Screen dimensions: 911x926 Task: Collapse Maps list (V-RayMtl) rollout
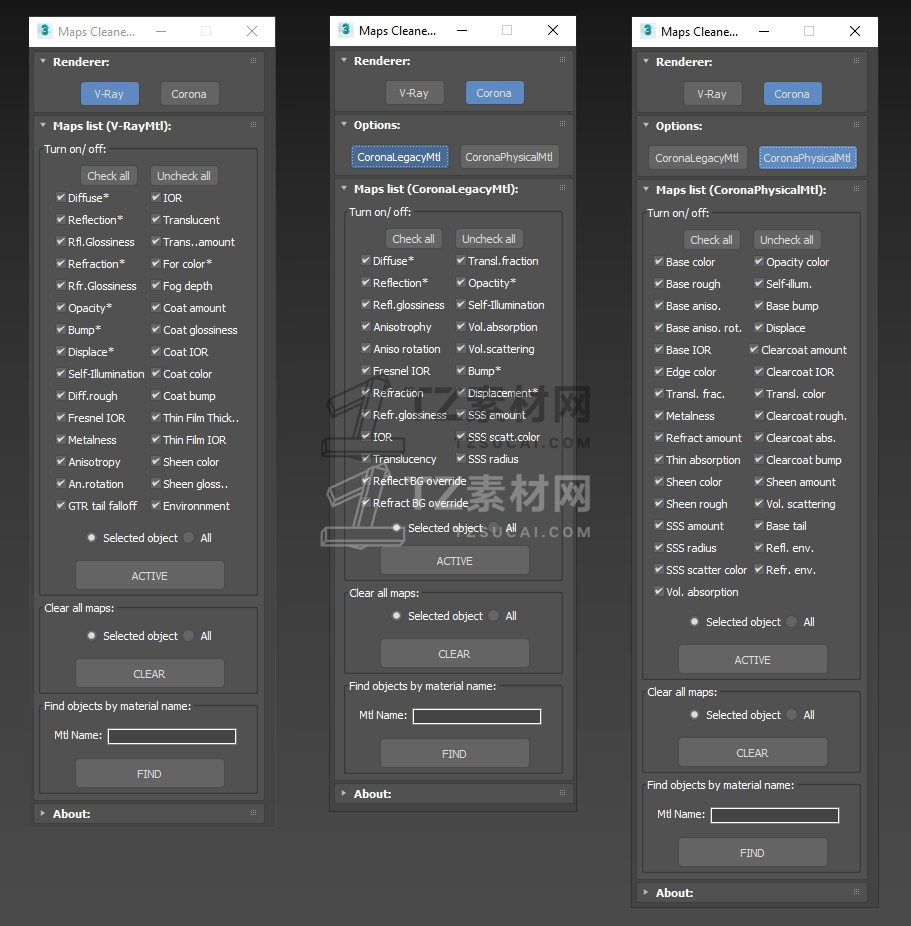click(43, 125)
